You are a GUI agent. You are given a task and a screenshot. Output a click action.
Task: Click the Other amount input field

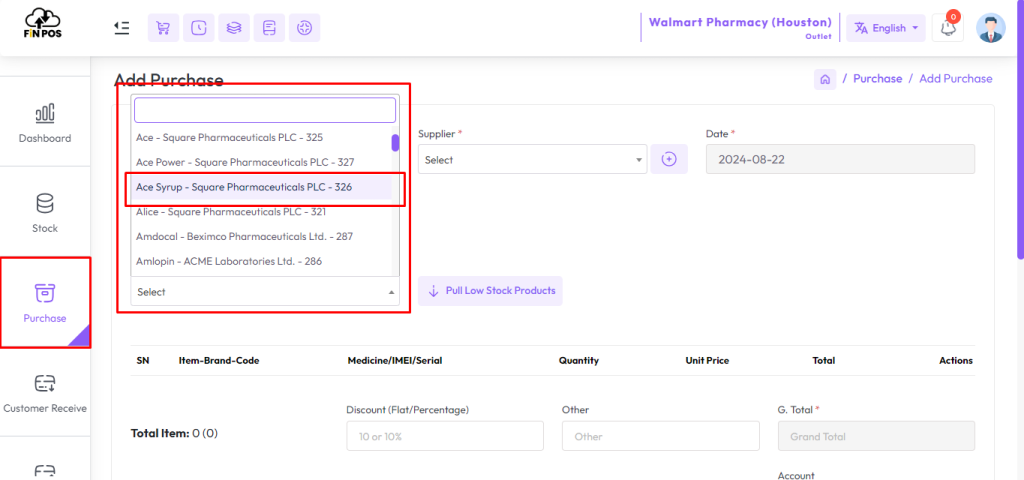click(660, 436)
